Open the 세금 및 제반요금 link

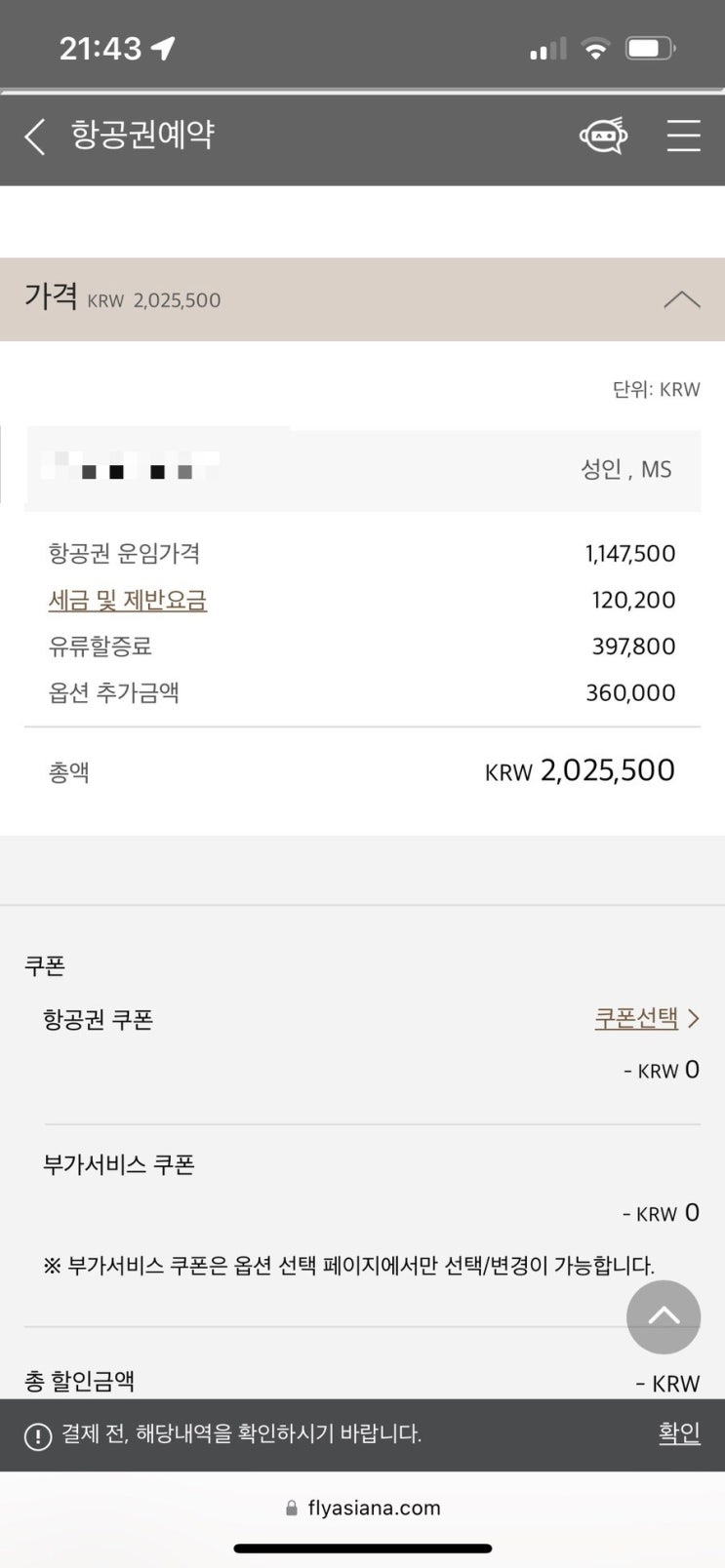pos(128,600)
